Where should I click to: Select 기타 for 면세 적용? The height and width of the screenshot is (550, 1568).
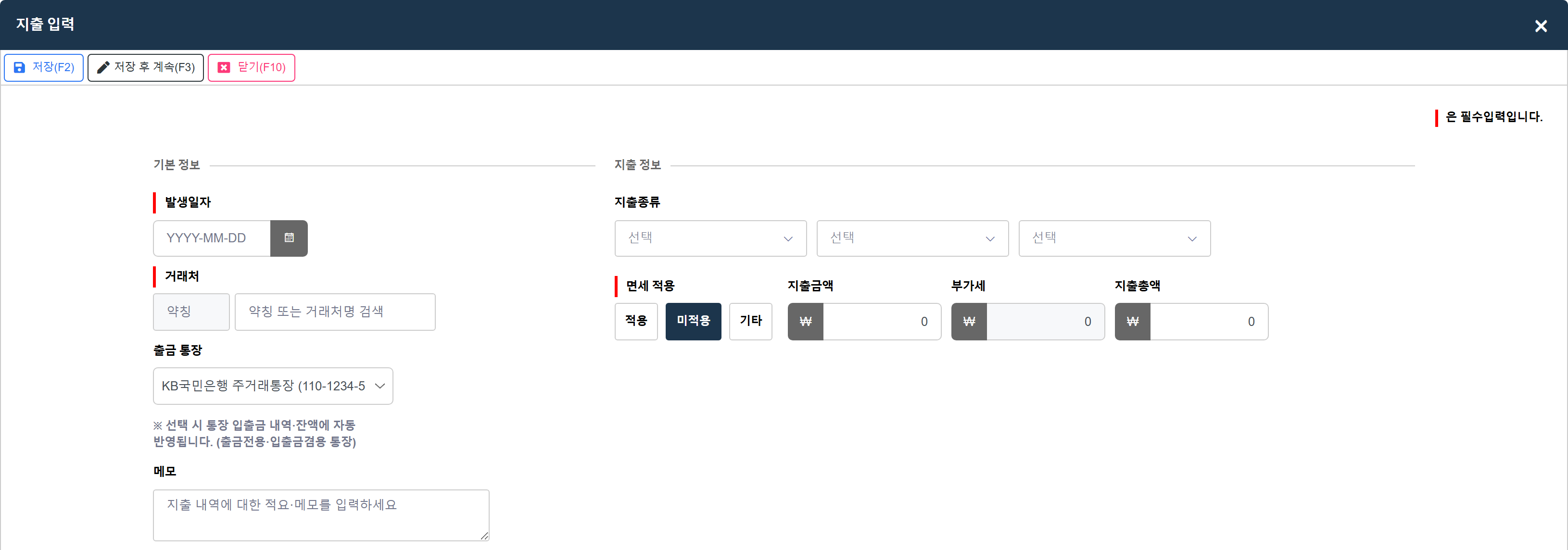[x=750, y=321]
